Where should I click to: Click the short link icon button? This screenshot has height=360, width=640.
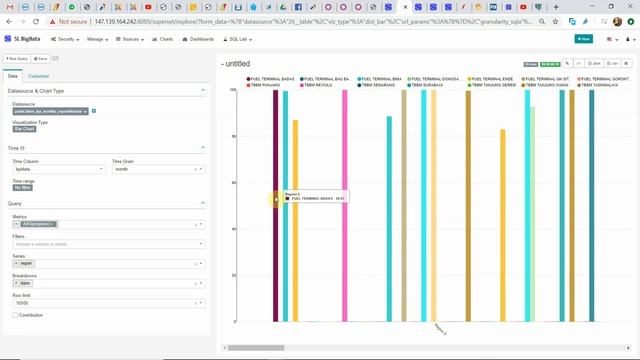click(x=567, y=64)
